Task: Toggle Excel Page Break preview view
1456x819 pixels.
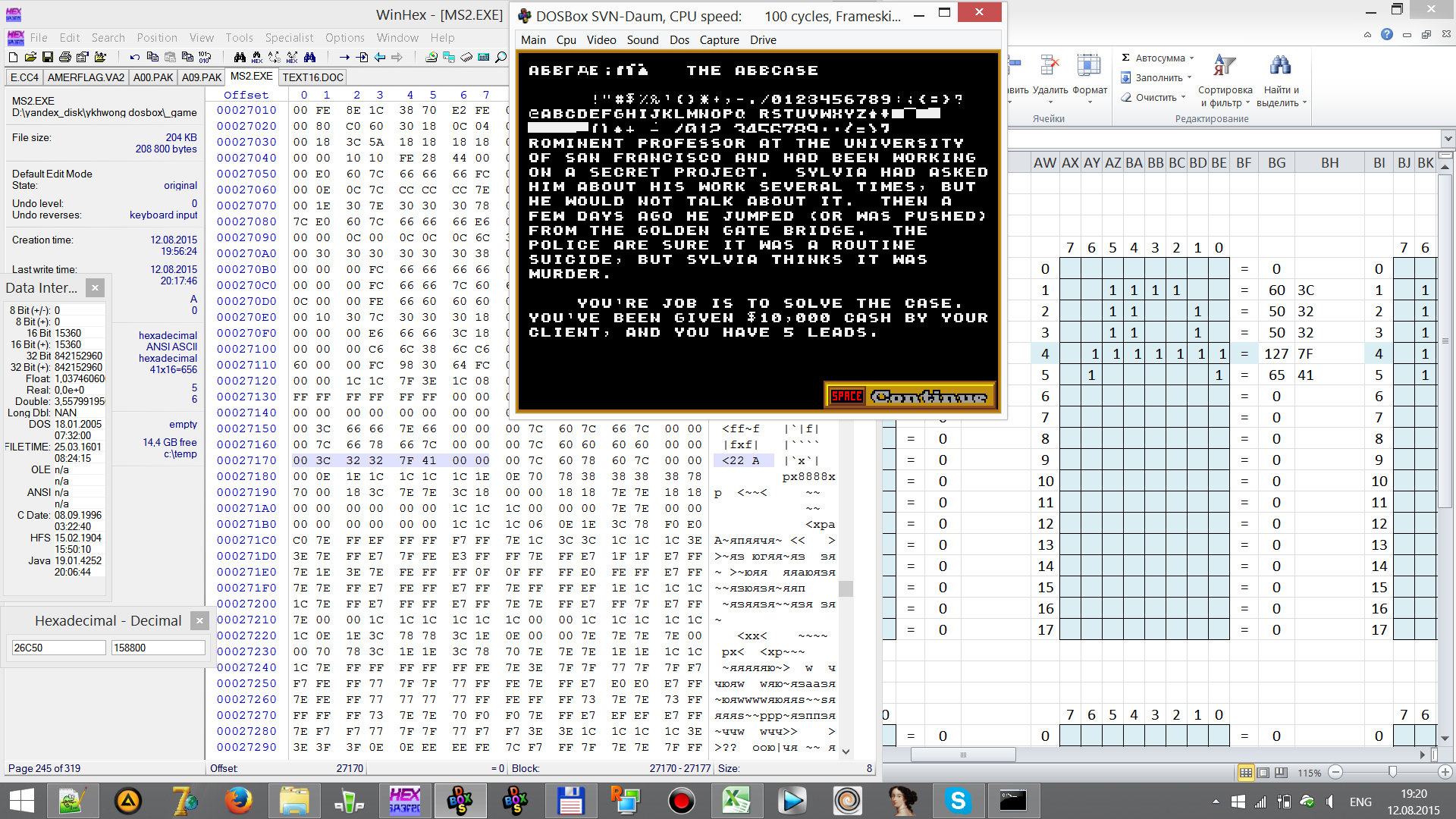Action: pyautogui.click(x=1281, y=773)
